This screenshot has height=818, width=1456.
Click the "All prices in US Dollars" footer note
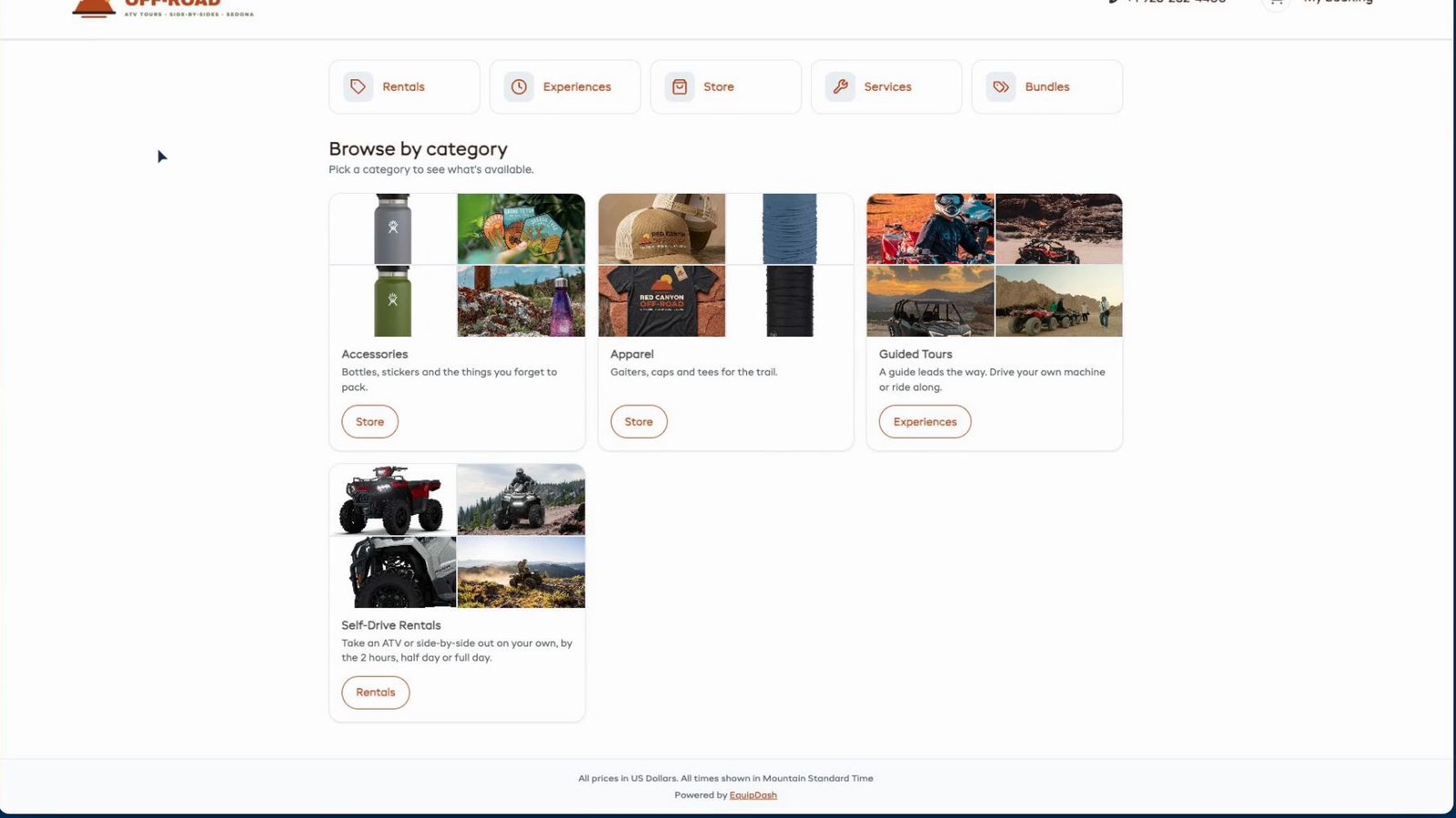[x=725, y=778]
